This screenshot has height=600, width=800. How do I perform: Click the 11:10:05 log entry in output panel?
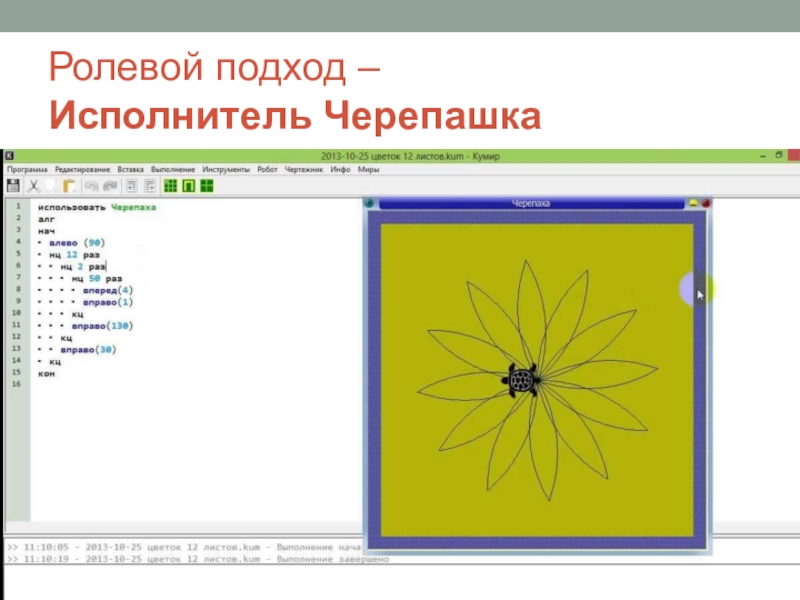[185, 547]
